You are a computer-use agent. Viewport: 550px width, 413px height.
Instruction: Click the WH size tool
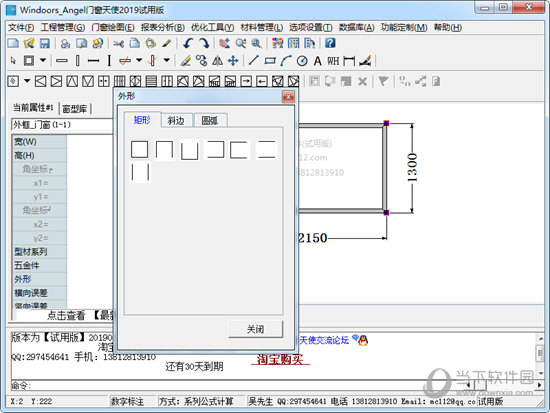pos(333,61)
